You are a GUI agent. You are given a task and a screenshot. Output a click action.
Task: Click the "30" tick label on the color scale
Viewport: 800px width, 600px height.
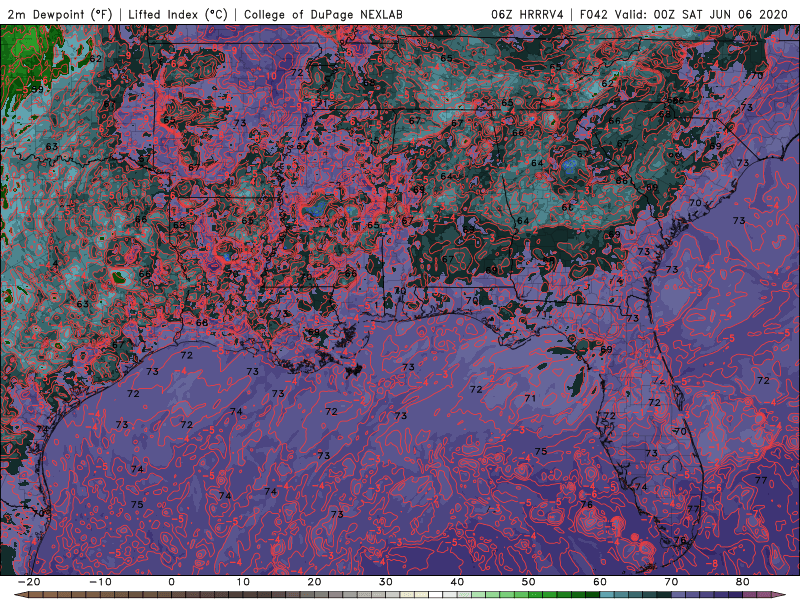click(x=386, y=582)
